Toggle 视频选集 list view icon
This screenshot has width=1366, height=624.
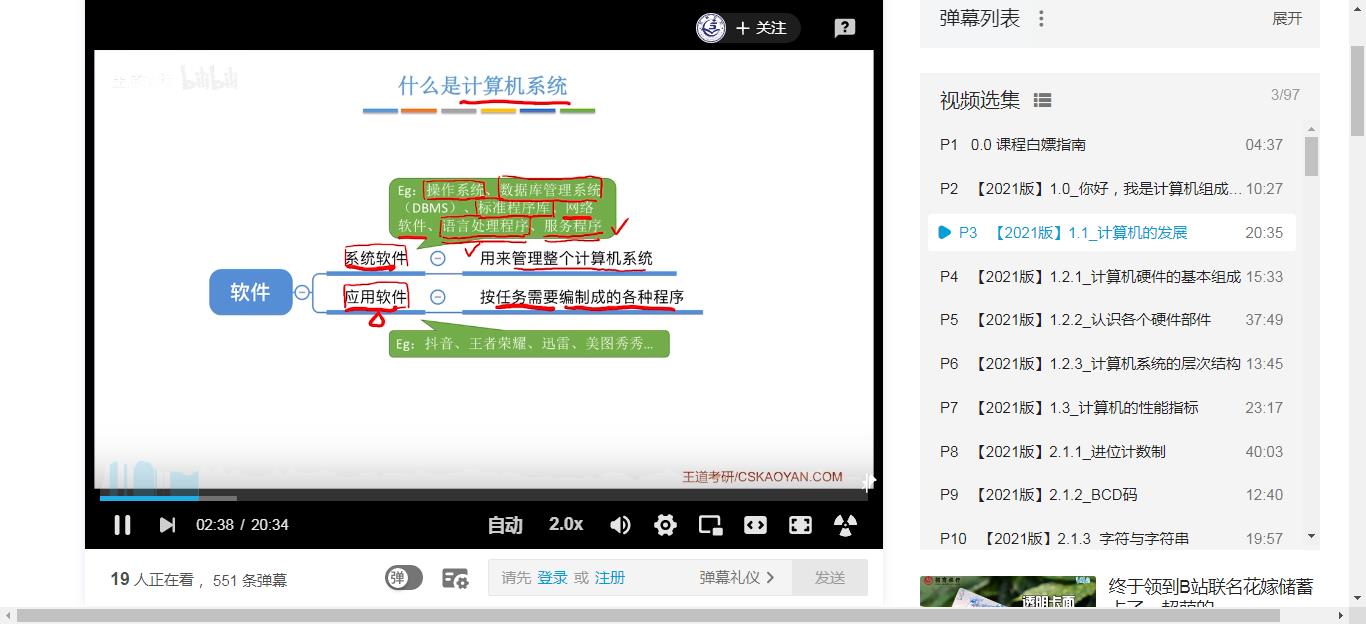tap(1042, 100)
